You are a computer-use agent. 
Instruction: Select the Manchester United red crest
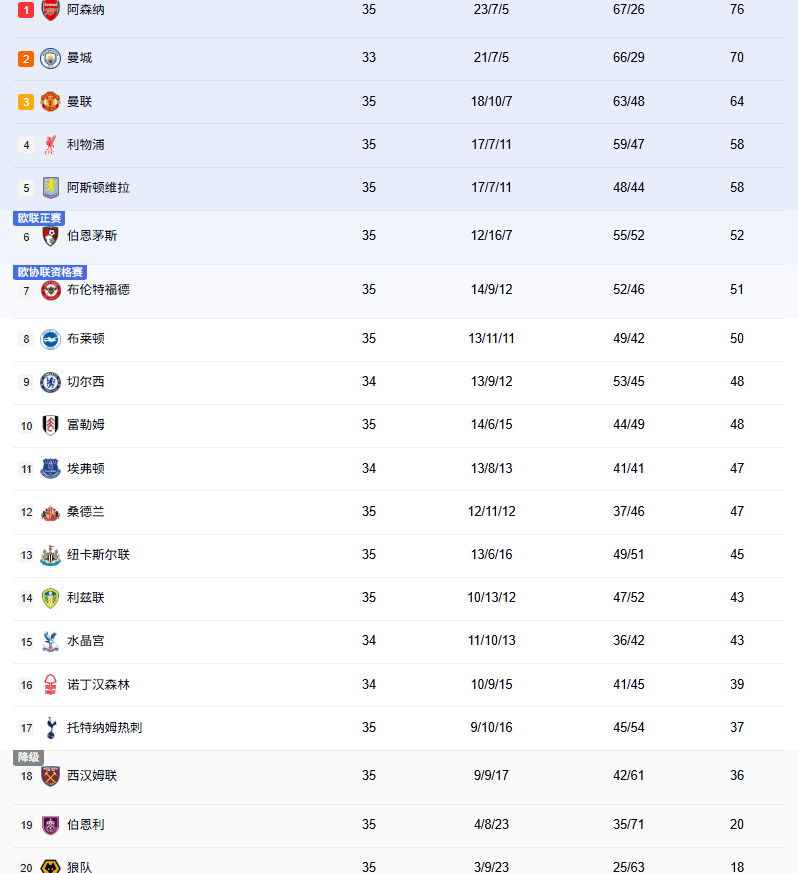tap(50, 101)
